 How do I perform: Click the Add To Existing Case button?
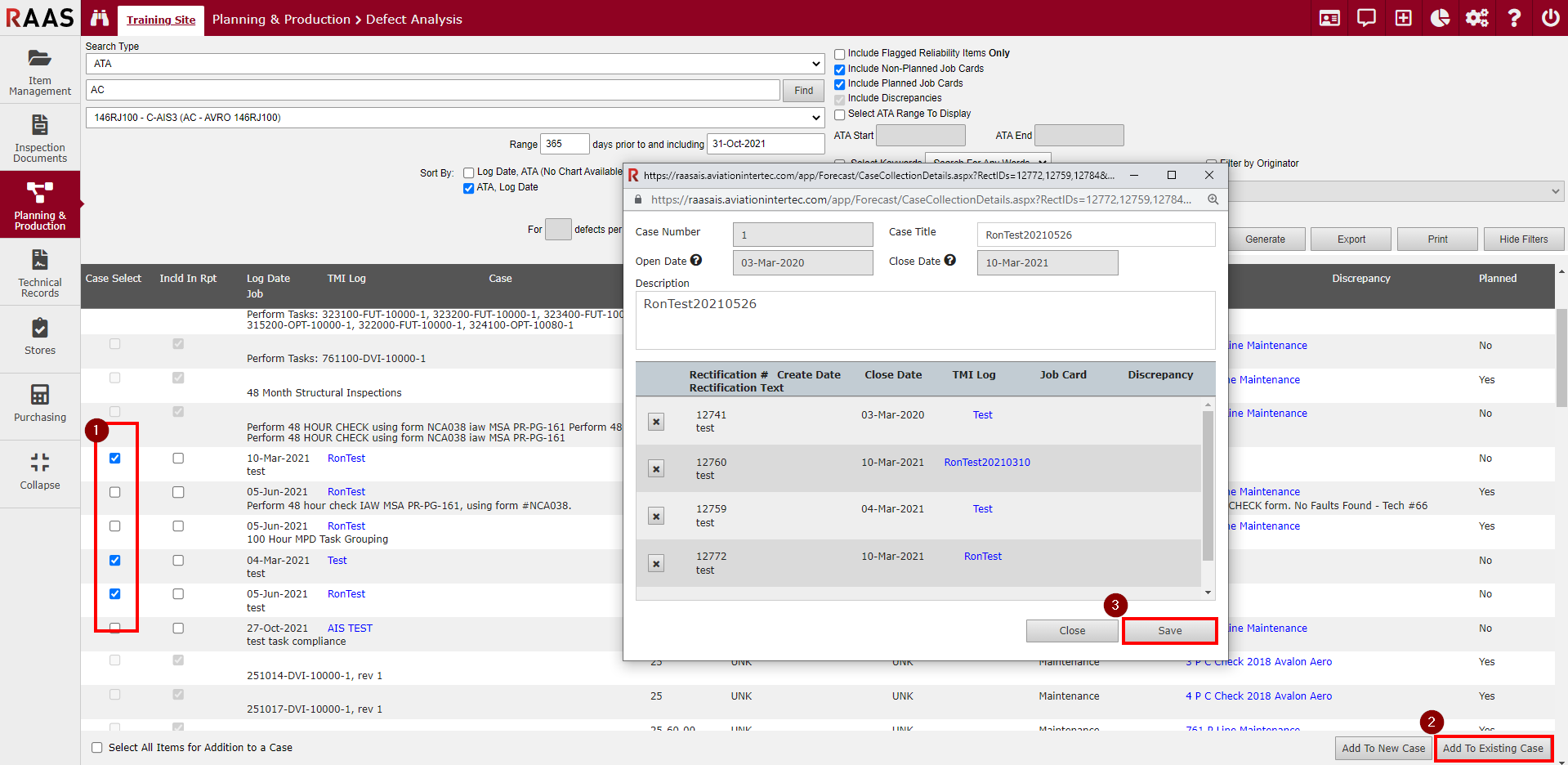1492,748
